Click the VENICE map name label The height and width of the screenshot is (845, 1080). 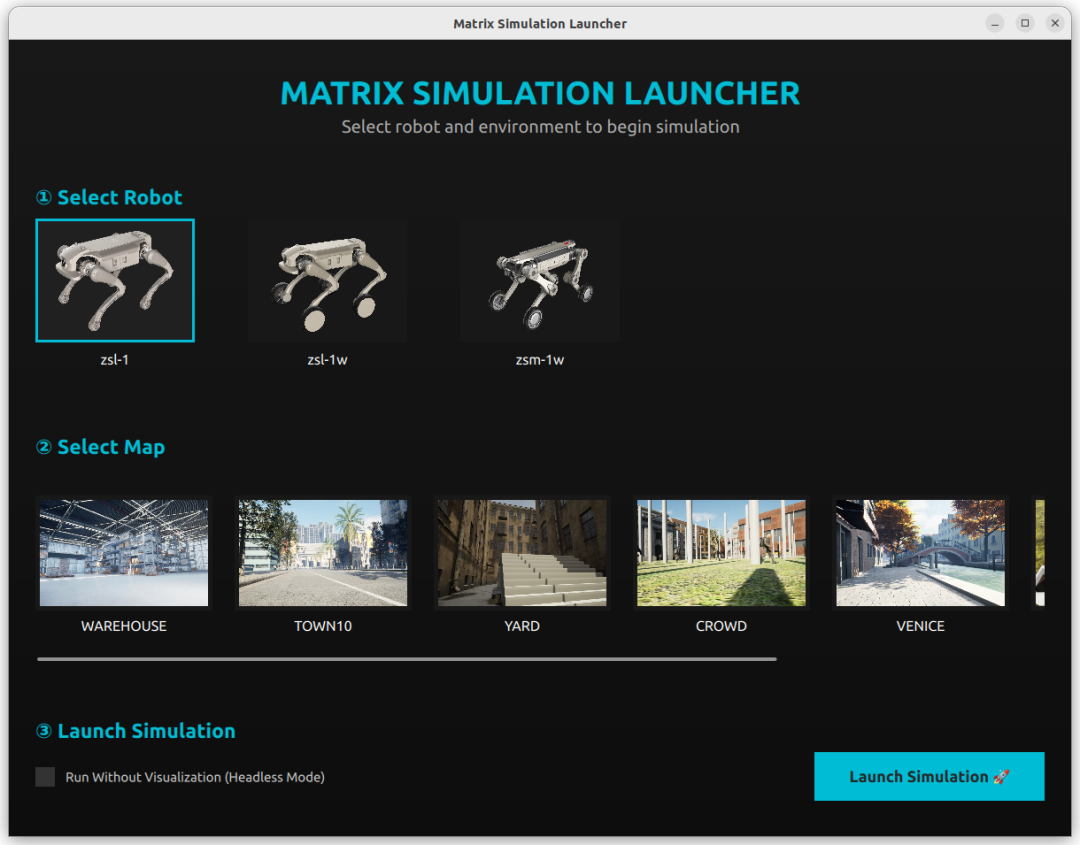[920, 626]
